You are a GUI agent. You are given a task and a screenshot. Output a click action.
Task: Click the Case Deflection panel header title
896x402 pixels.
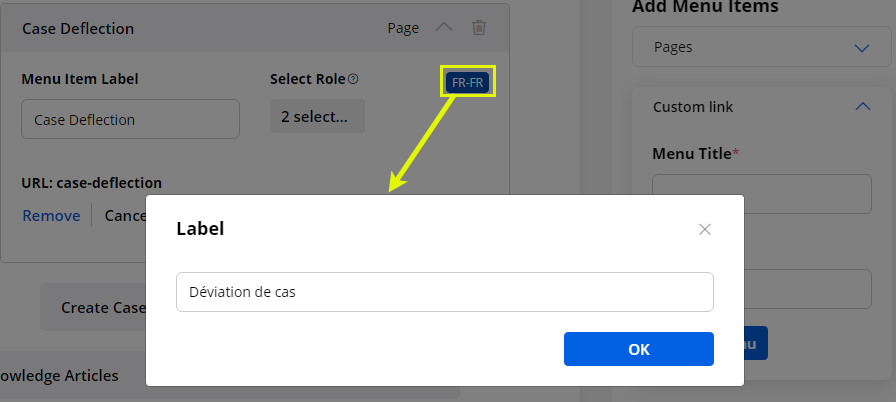tap(78, 29)
